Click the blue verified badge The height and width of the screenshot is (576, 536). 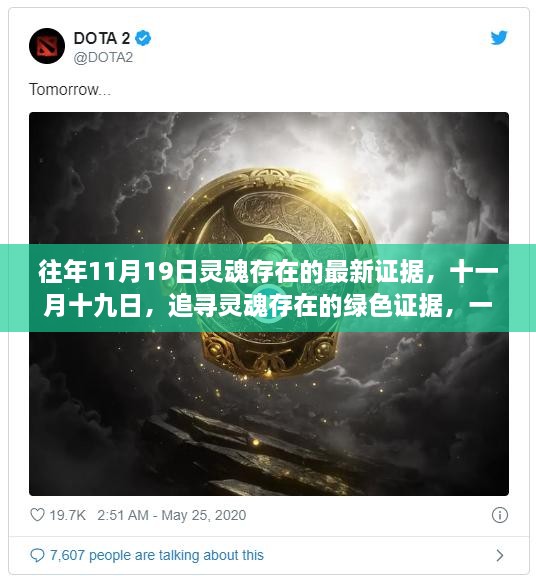(143, 38)
